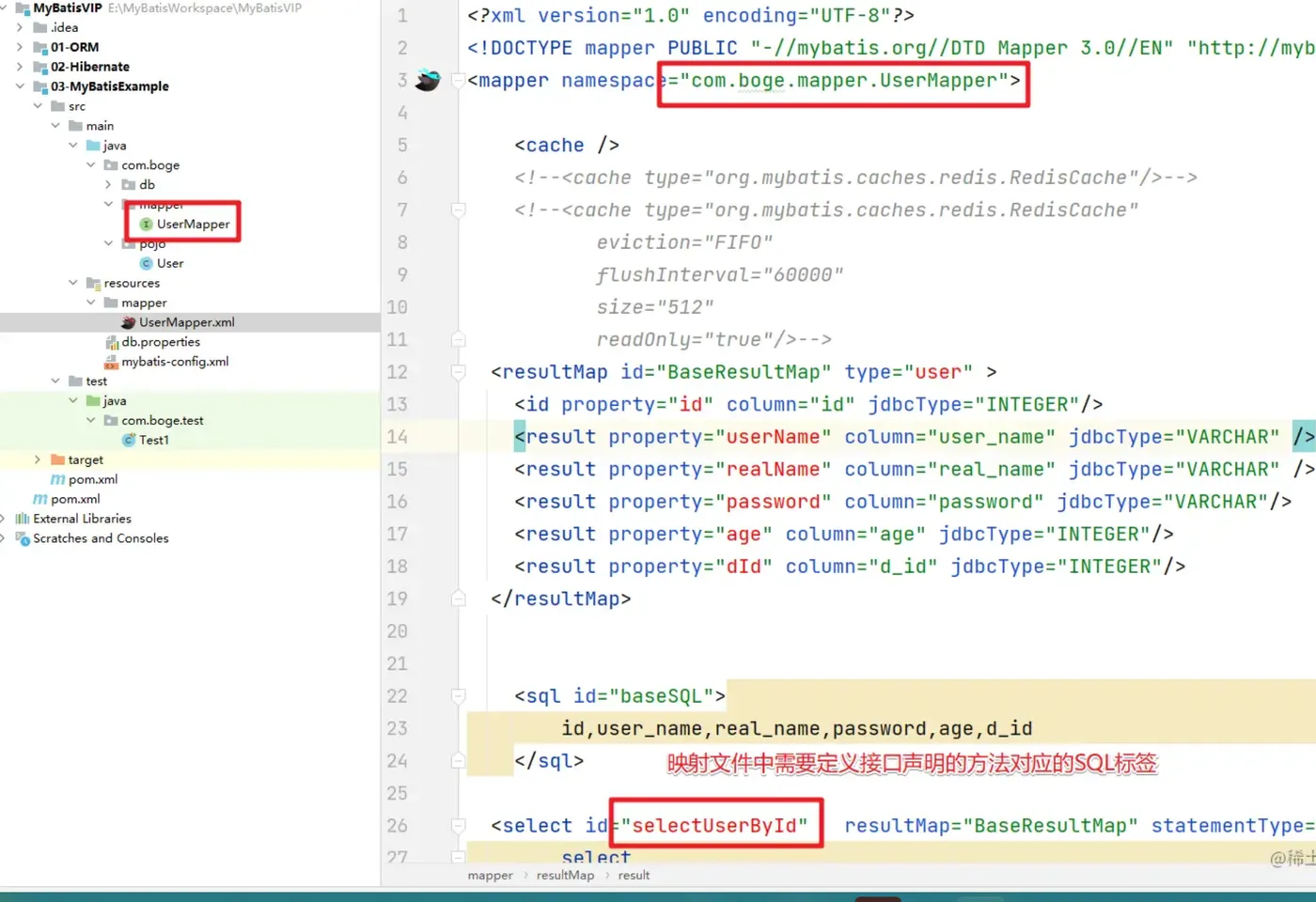The height and width of the screenshot is (902, 1316).
Task: Click the blue java source folder icon under main
Action: pyautogui.click(x=93, y=147)
